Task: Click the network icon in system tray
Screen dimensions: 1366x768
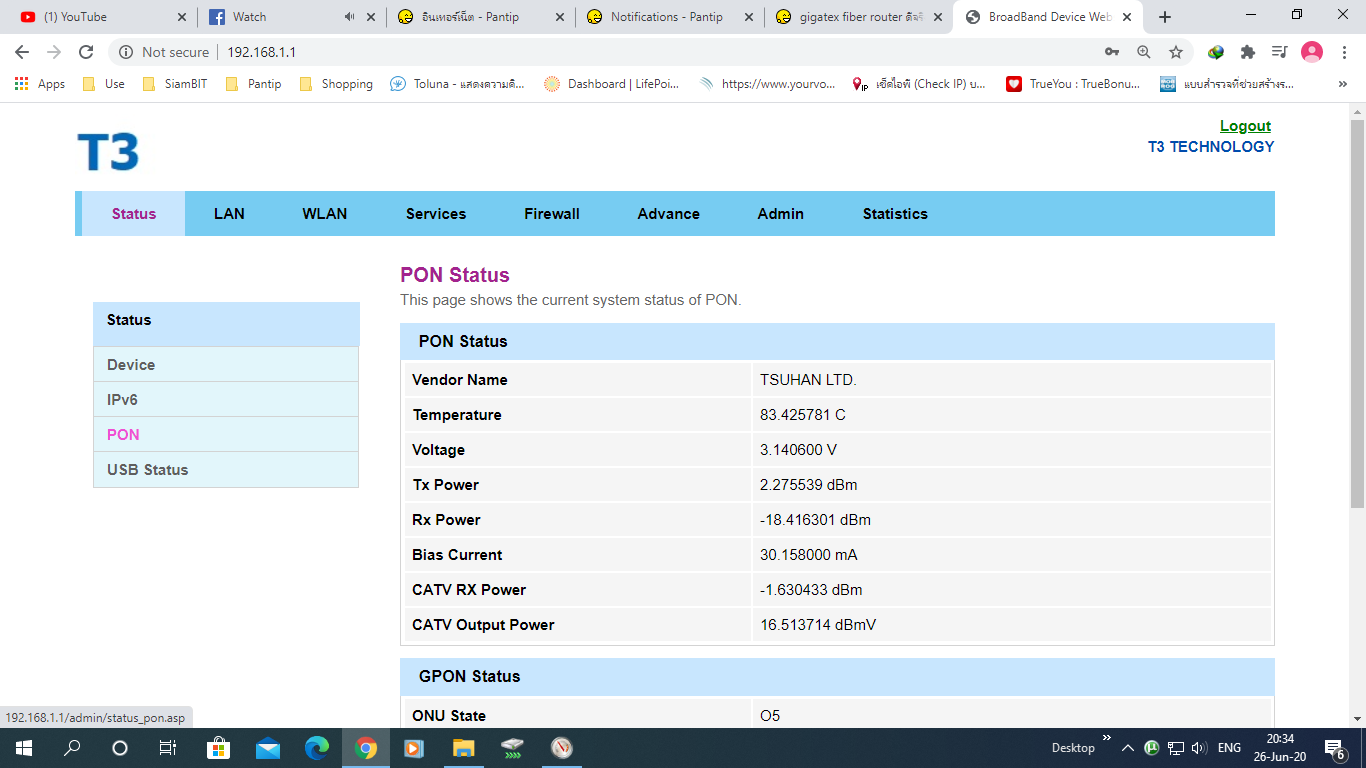Action: pos(1176,748)
